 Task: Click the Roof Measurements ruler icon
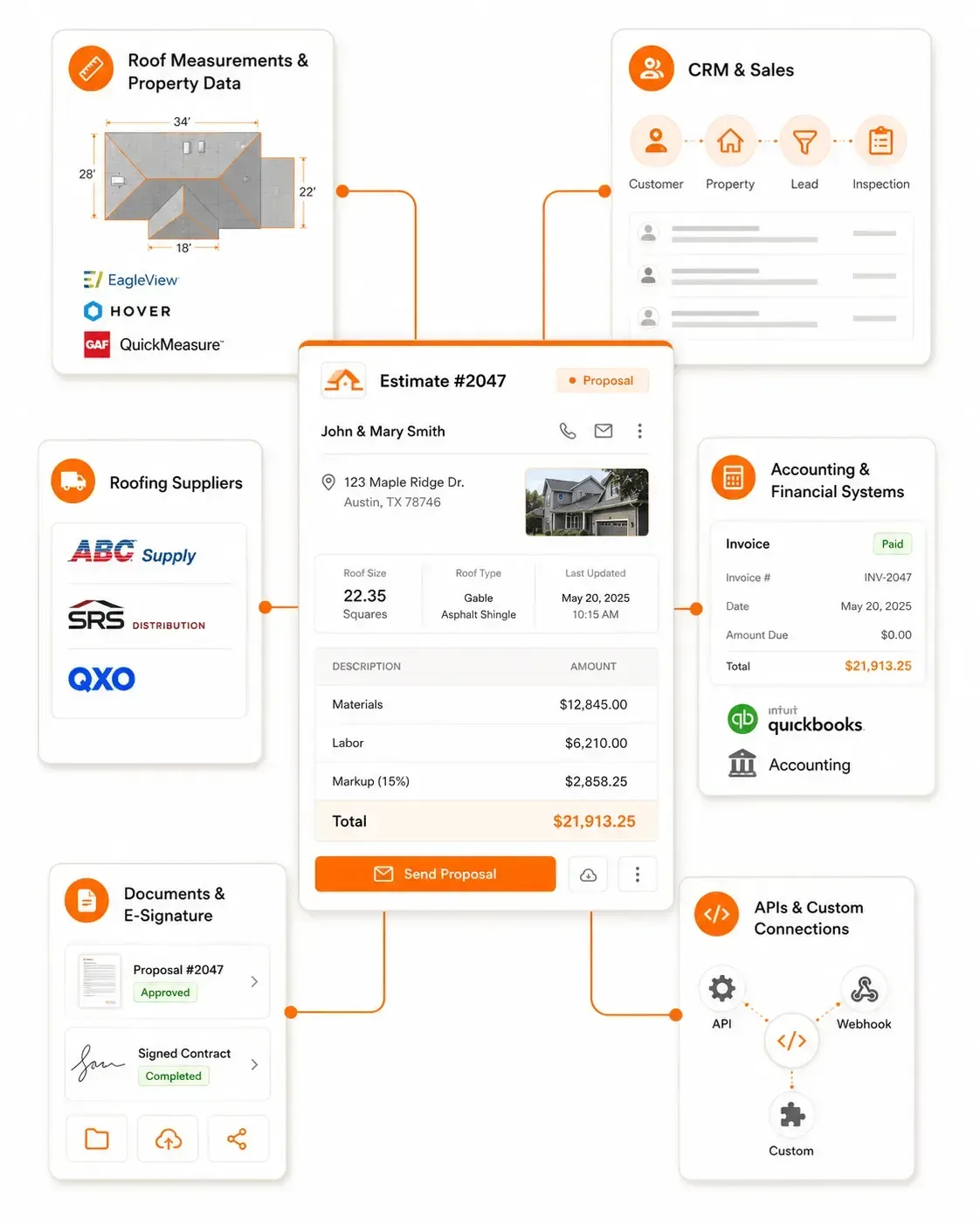(91, 68)
